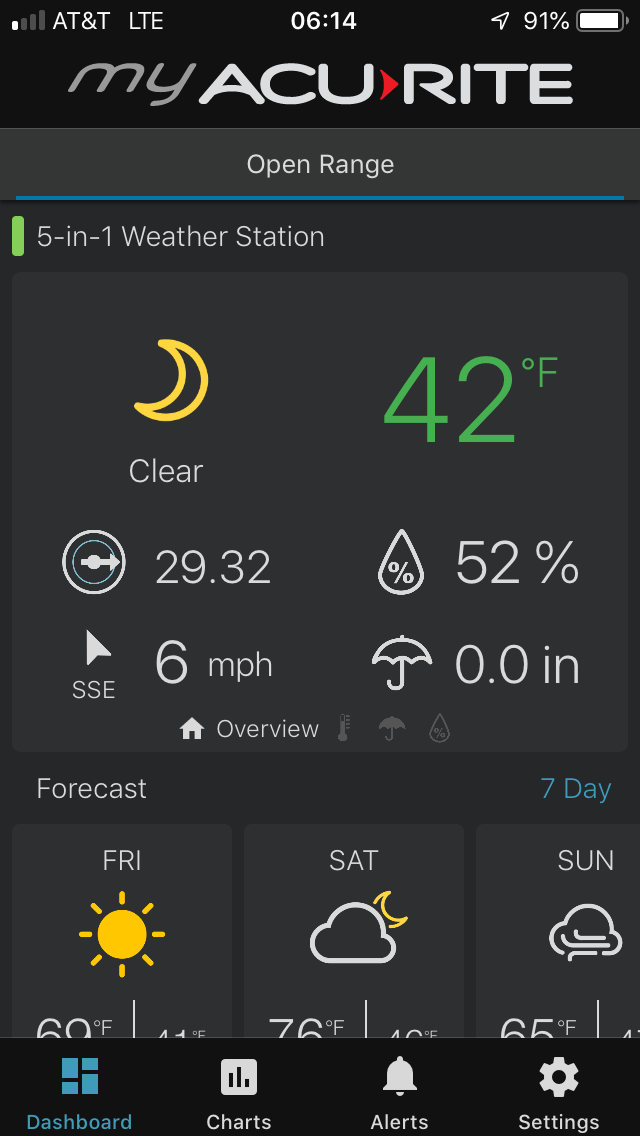Screen dimensions: 640x1136
Task: Tap the crescent moon Clear condition icon
Action: 172,380
